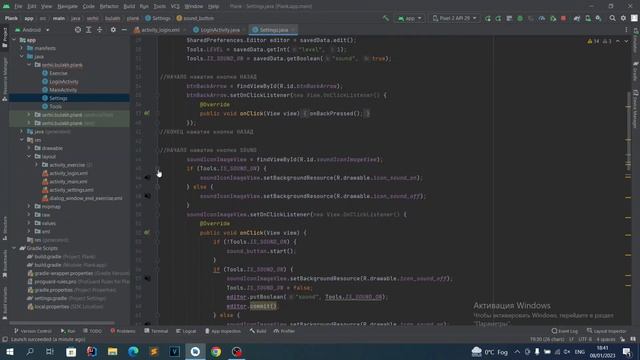The height and width of the screenshot is (360, 640).
Task: Expand the drawable folder
Action: point(29,148)
